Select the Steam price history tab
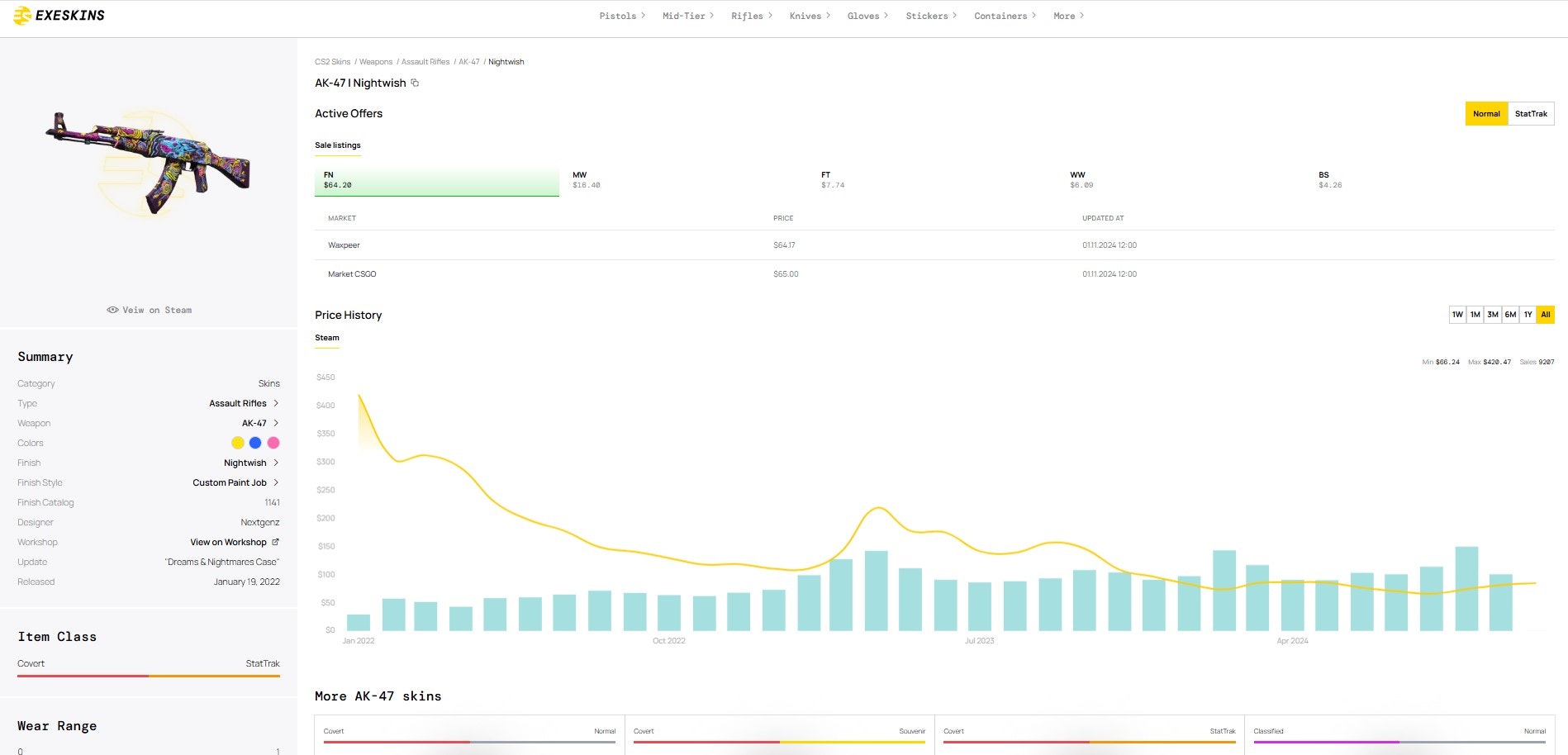Screen dimensions: 1568x755 coord(327,338)
